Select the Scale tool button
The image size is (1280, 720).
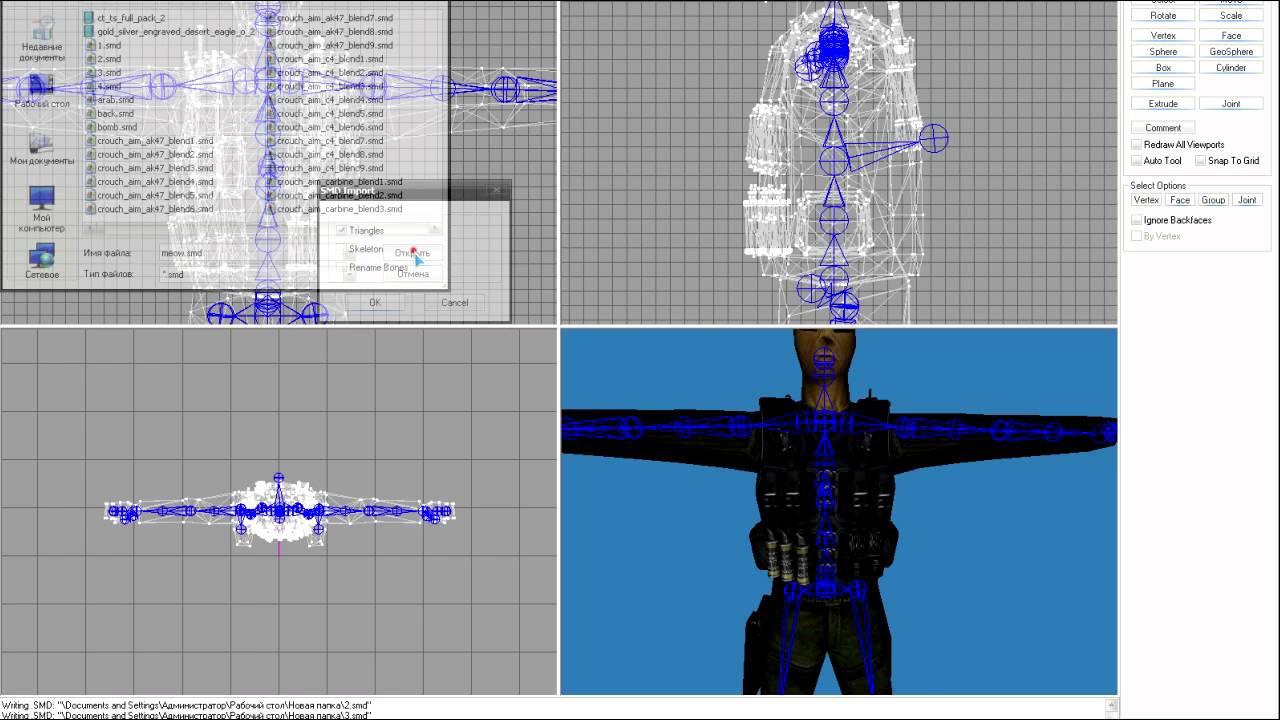click(1231, 16)
